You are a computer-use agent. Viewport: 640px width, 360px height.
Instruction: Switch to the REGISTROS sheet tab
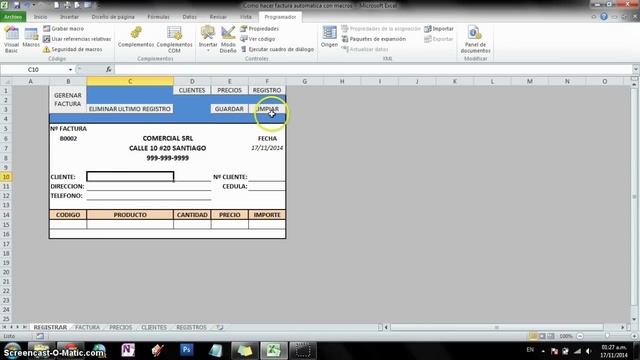pyautogui.click(x=191, y=327)
